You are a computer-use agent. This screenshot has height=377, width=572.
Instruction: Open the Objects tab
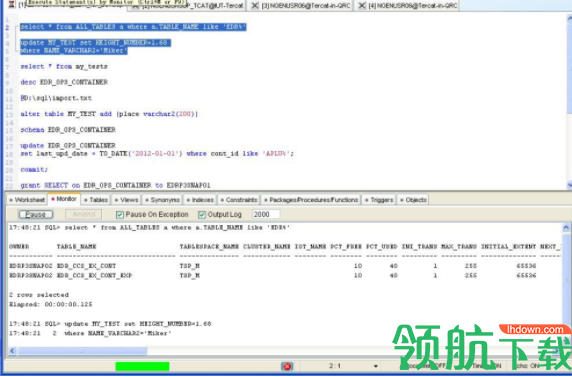tap(413, 200)
